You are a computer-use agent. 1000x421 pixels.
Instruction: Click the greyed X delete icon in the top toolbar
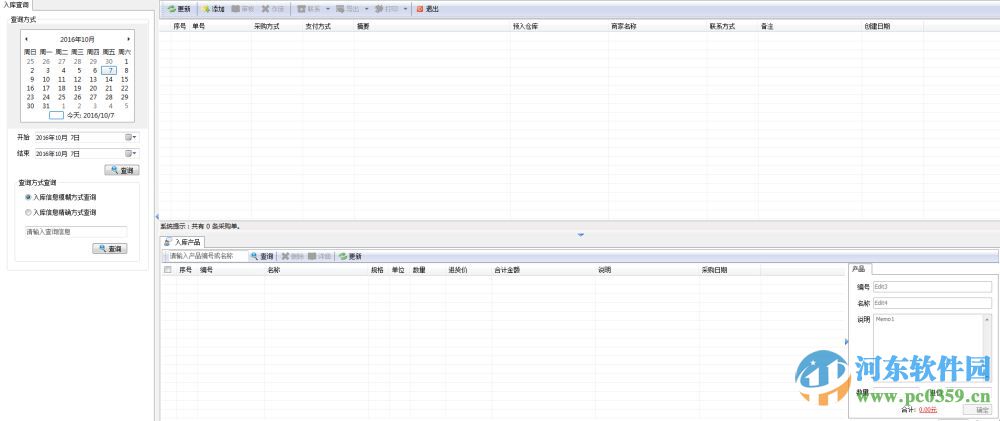coord(267,10)
